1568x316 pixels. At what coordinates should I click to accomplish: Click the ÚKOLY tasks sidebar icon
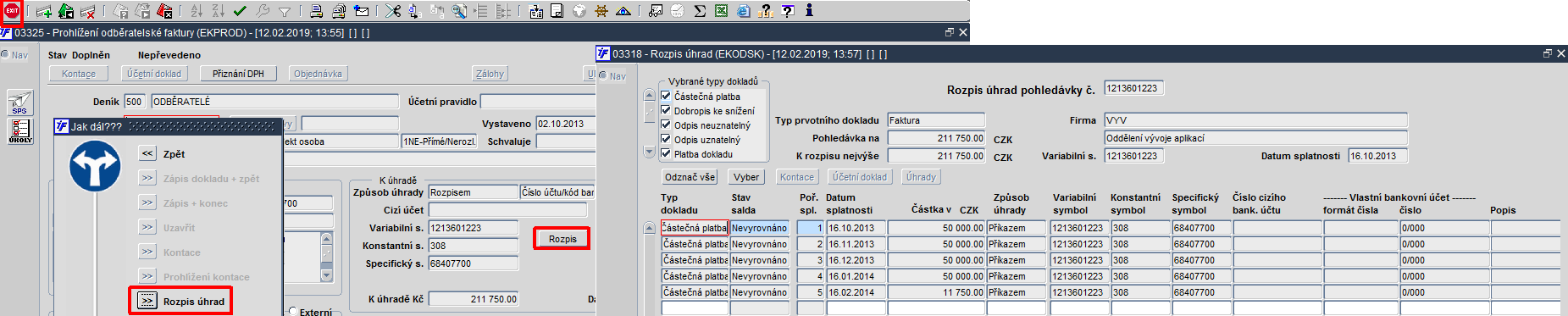19,130
